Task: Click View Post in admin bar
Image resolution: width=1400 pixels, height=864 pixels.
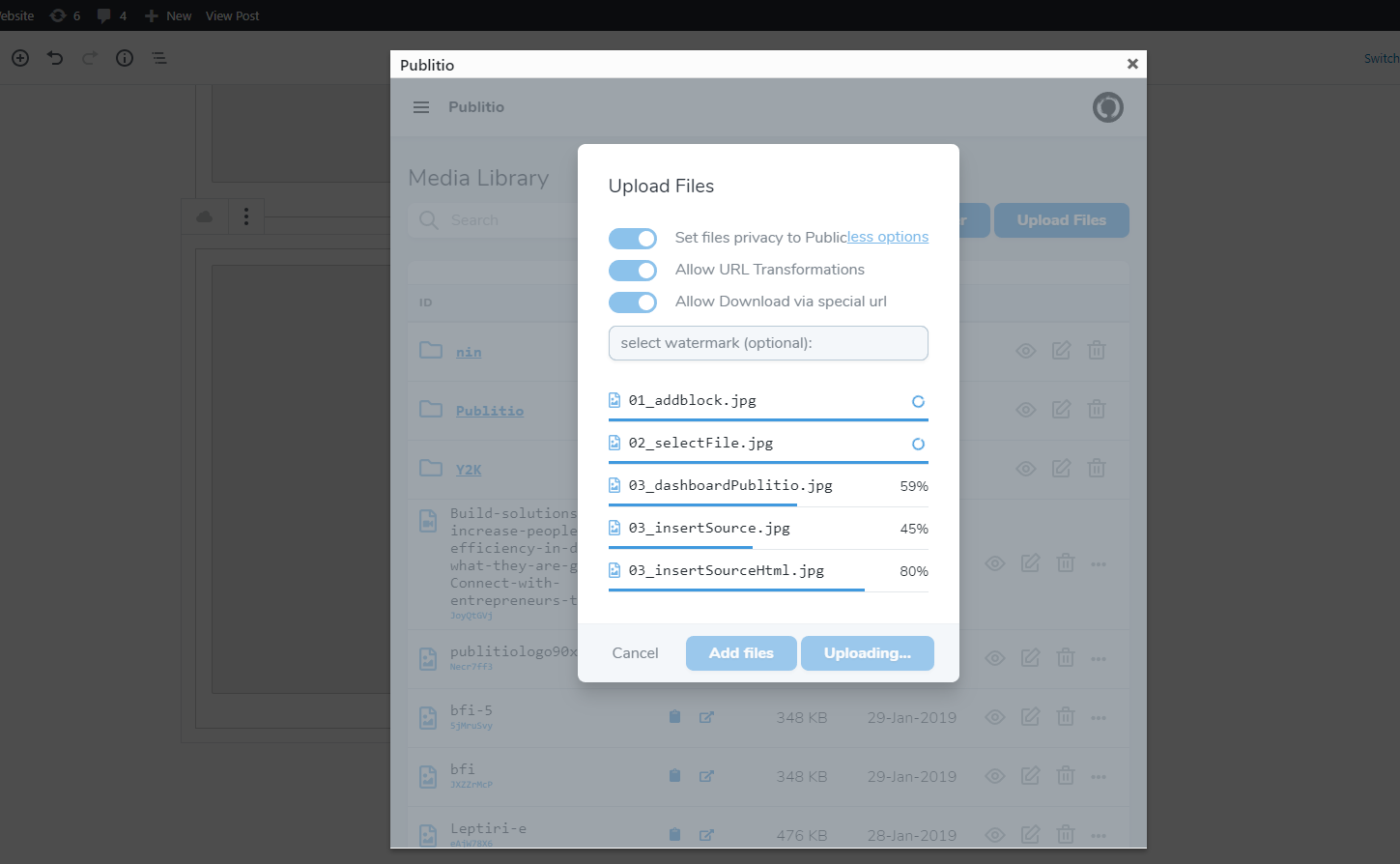Action: (233, 15)
